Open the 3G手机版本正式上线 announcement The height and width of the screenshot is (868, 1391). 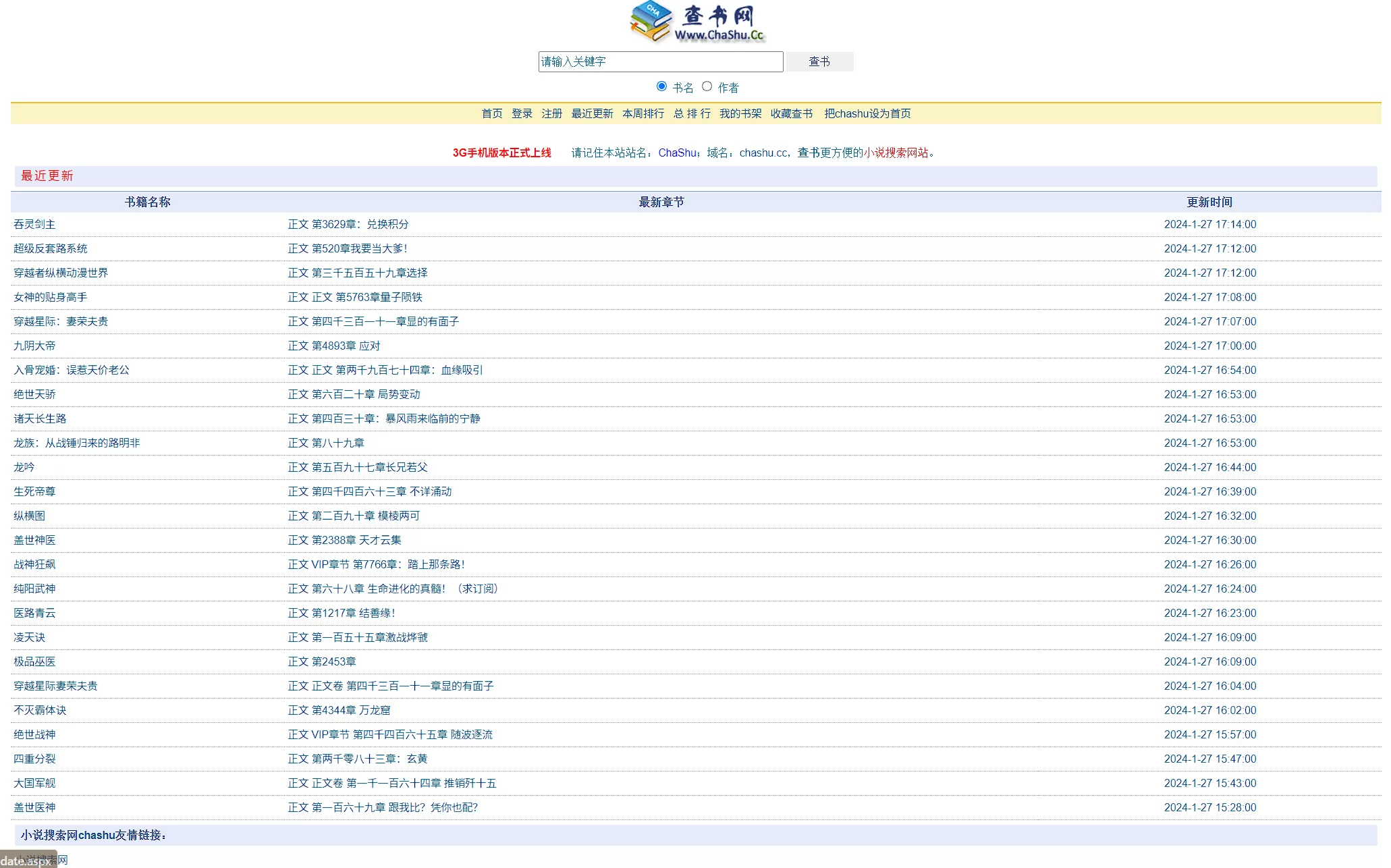pos(501,153)
